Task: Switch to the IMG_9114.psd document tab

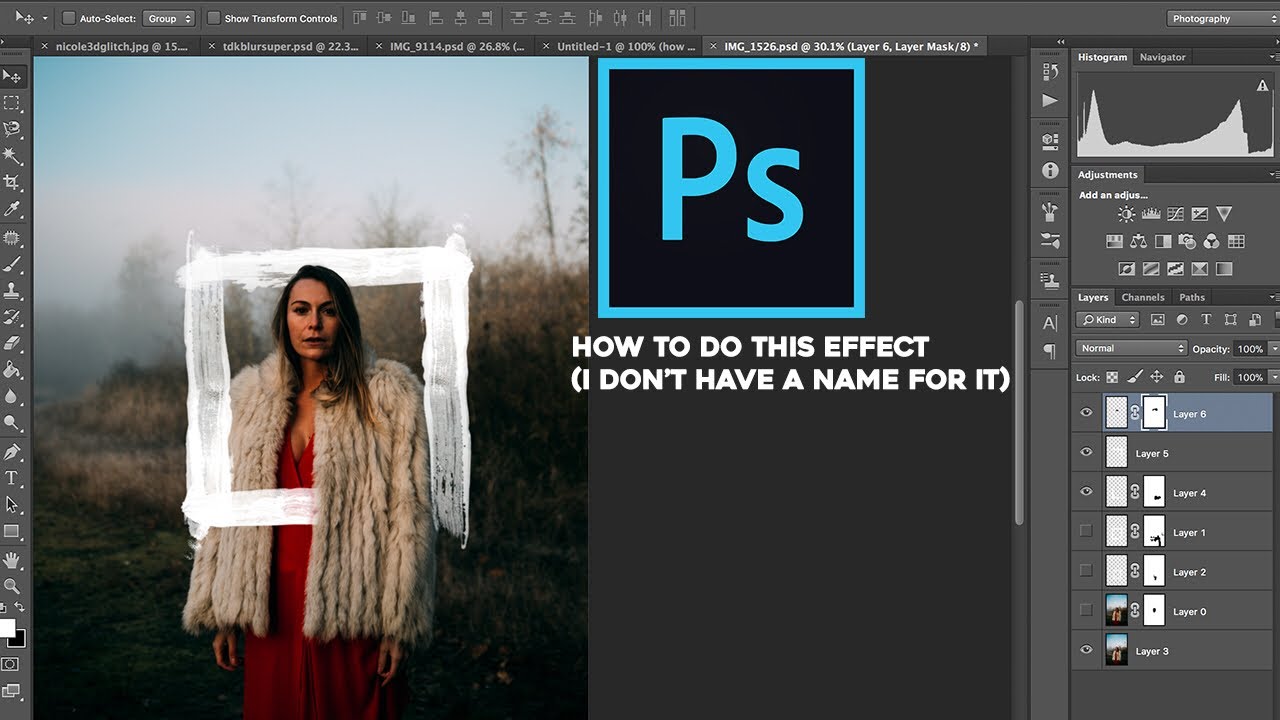Action: pos(453,46)
